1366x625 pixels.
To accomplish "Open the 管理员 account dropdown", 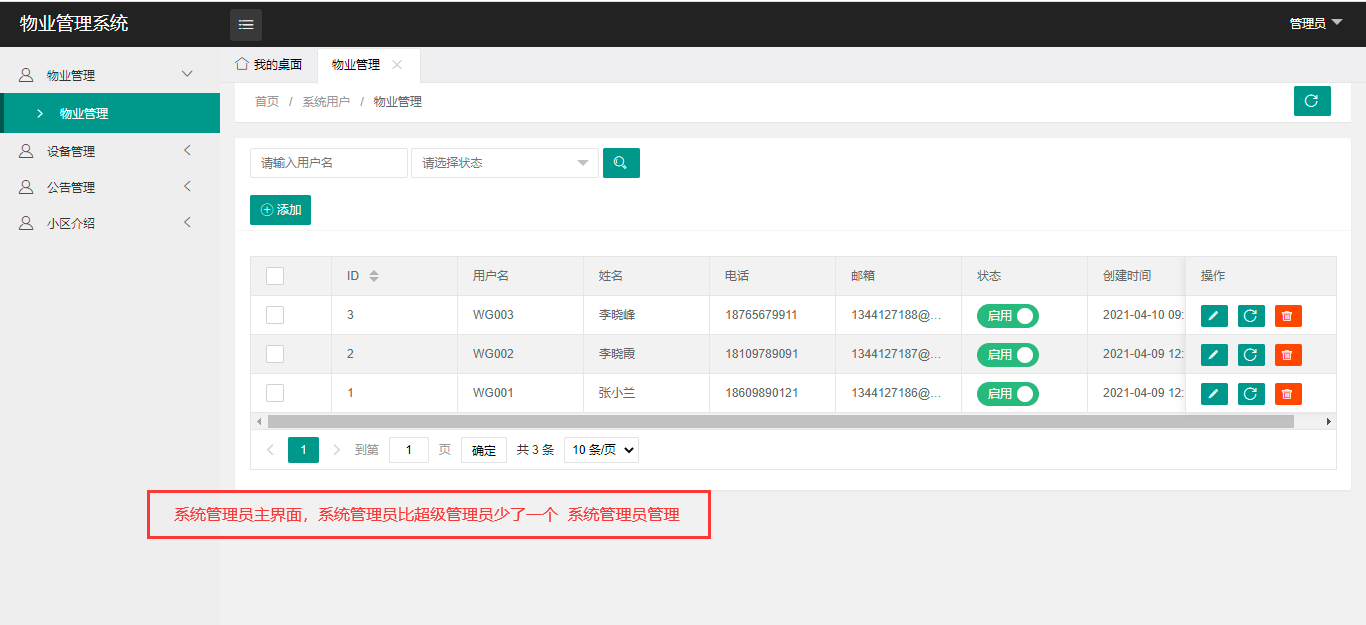I will coord(1316,23).
